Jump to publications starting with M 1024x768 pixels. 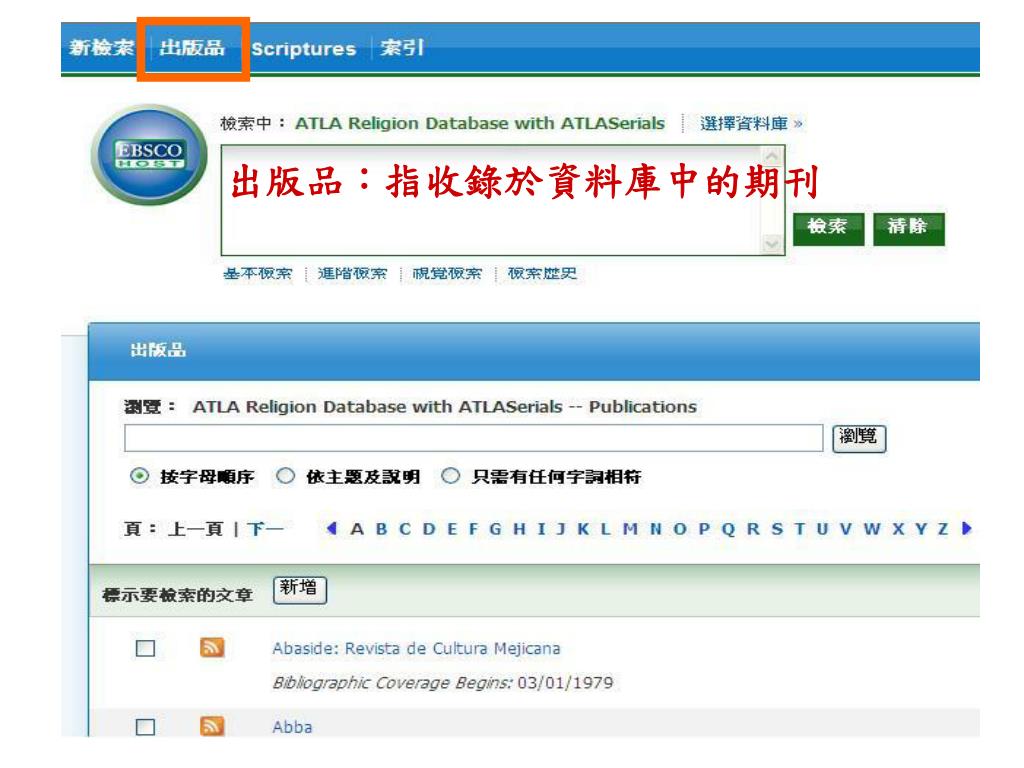point(630,529)
